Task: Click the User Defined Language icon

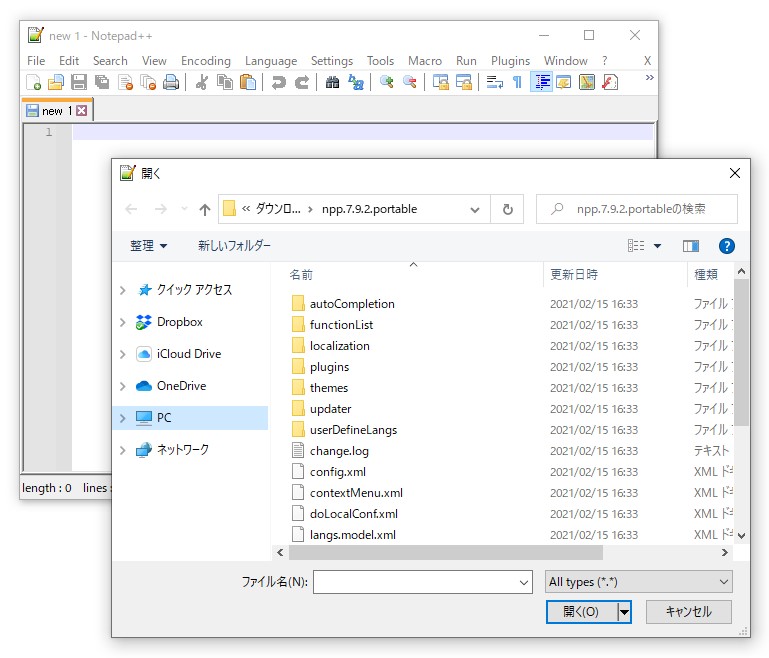Action: tap(564, 82)
